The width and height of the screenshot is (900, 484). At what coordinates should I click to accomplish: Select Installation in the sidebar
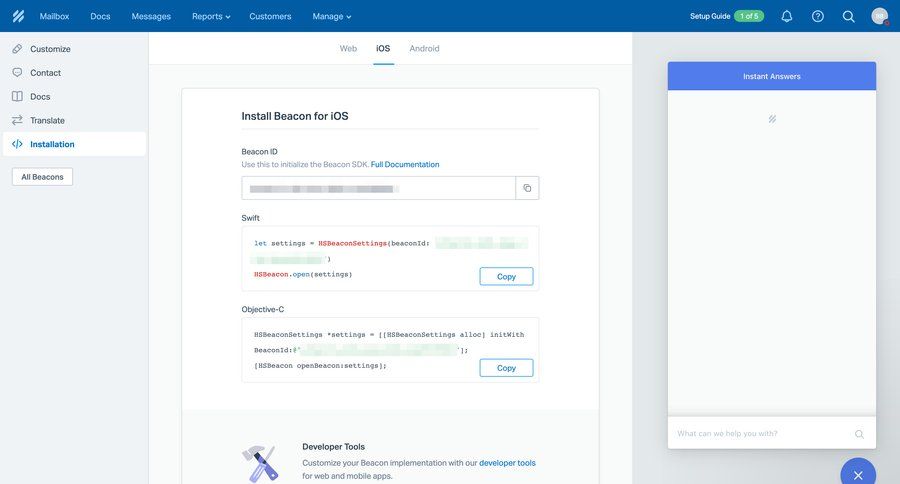74,144
